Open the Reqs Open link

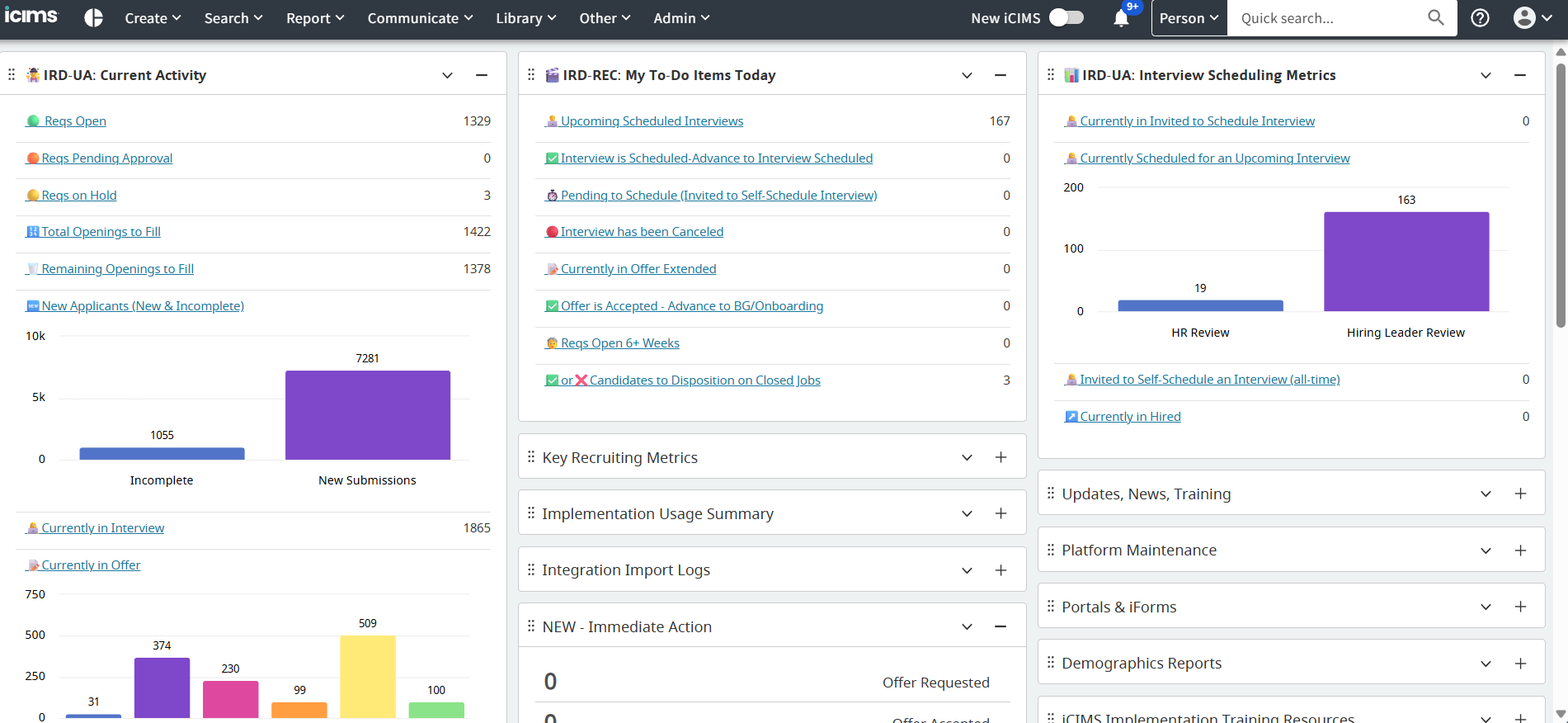click(x=66, y=121)
